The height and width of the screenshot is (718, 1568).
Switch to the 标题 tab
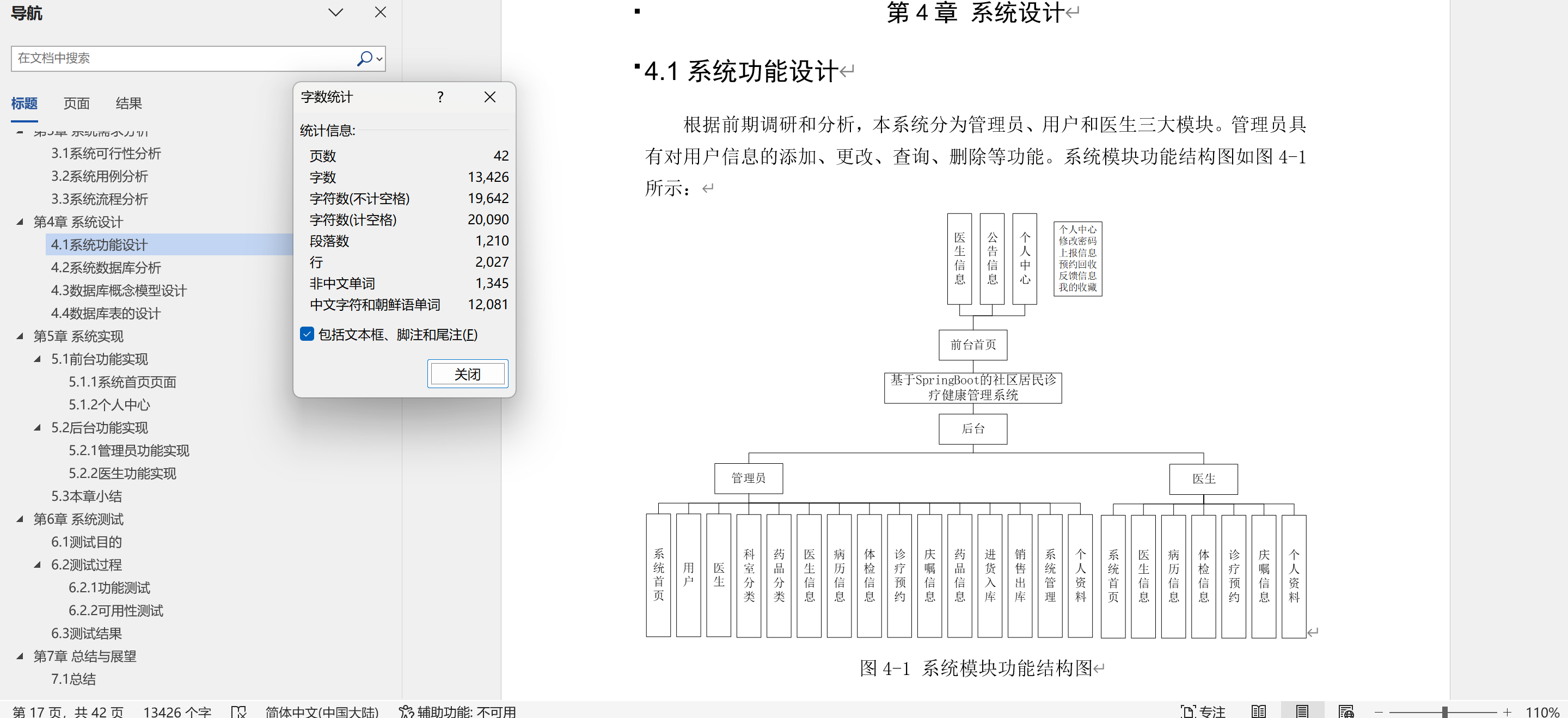24,103
